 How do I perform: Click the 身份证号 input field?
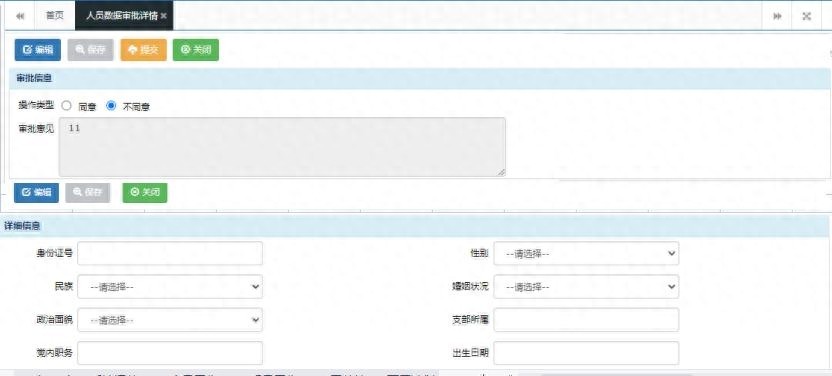coord(170,253)
